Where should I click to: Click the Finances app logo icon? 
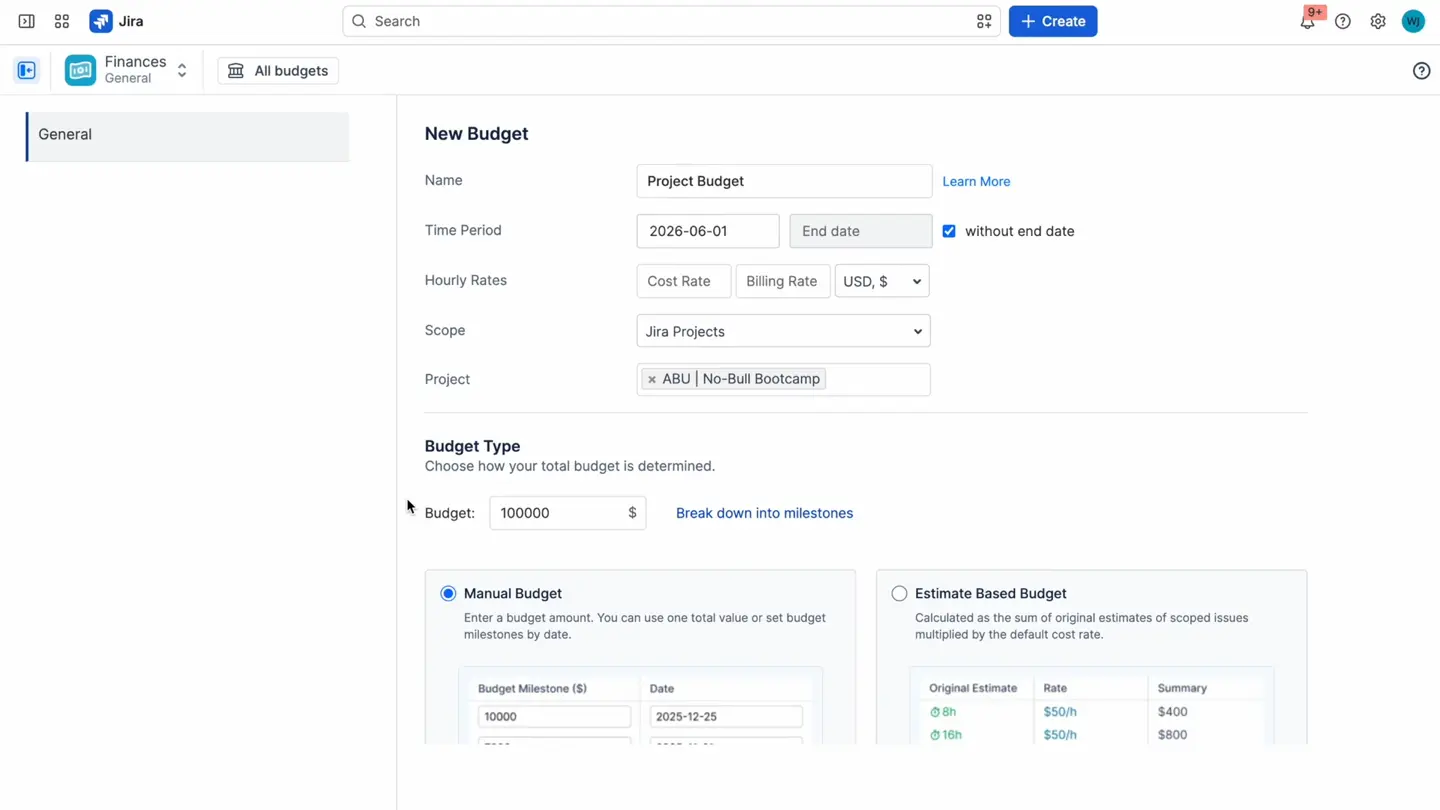pos(81,70)
